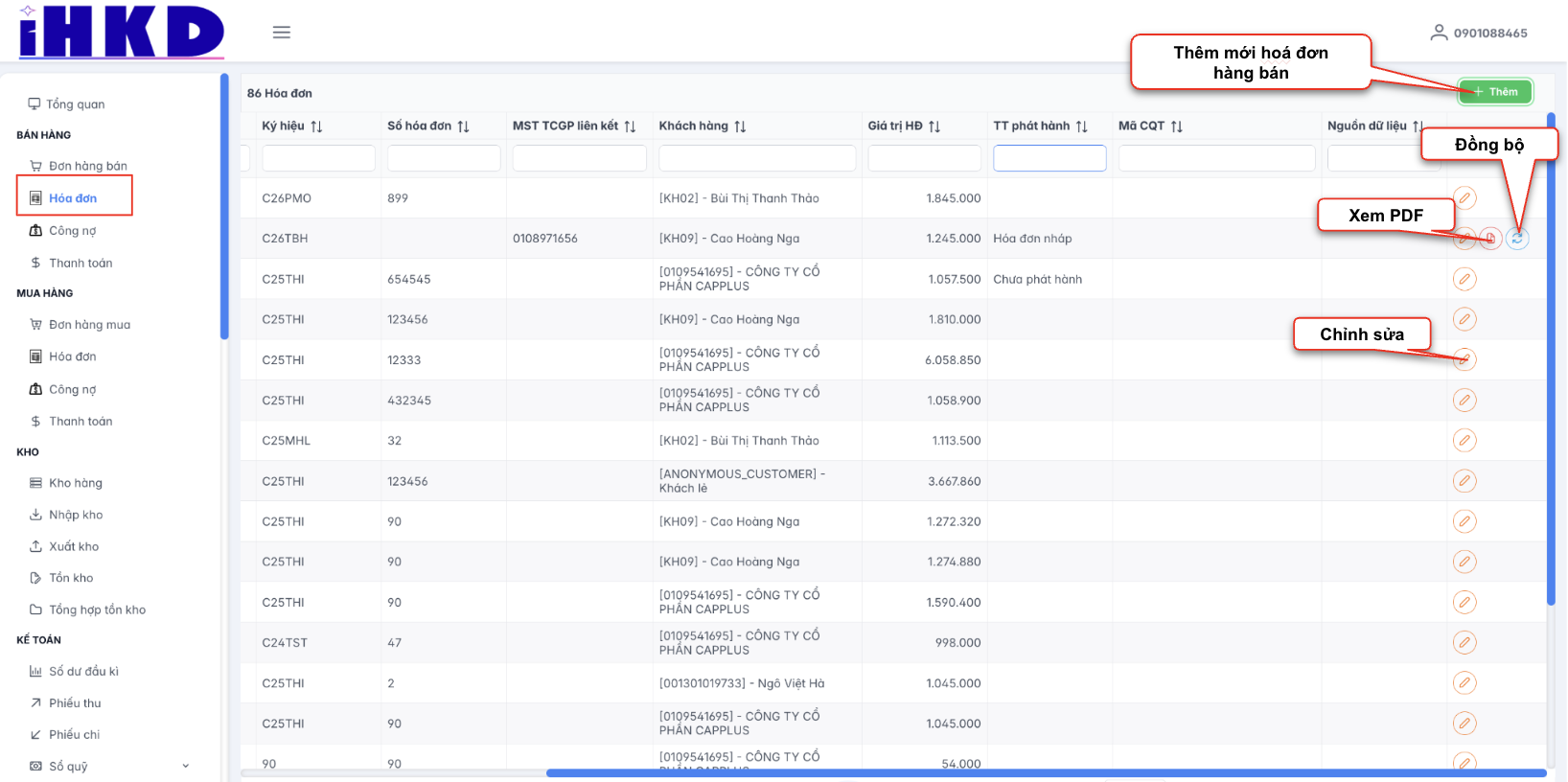Viewport: 1568px width, 782px height.
Task: Edit the C25MHL invoice row
Action: (1464, 441)
